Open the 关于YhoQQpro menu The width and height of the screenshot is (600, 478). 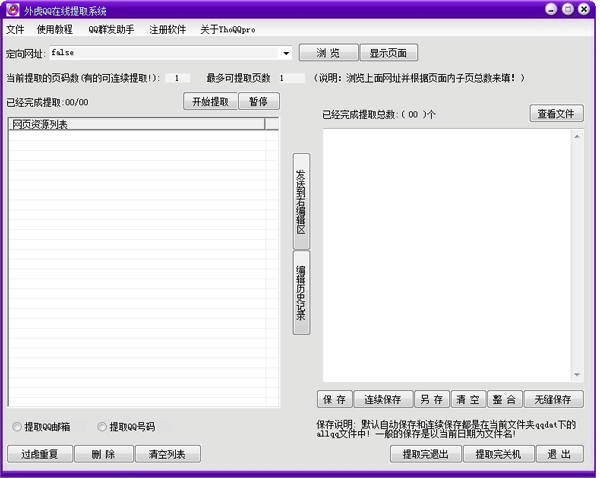coord(228,29)
